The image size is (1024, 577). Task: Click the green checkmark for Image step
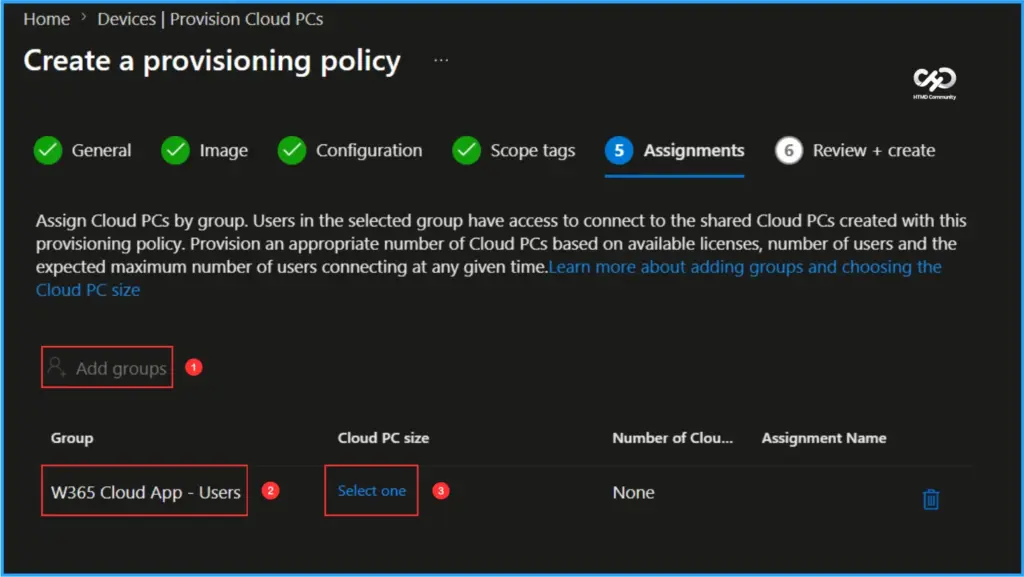click(x=176, y=150)
